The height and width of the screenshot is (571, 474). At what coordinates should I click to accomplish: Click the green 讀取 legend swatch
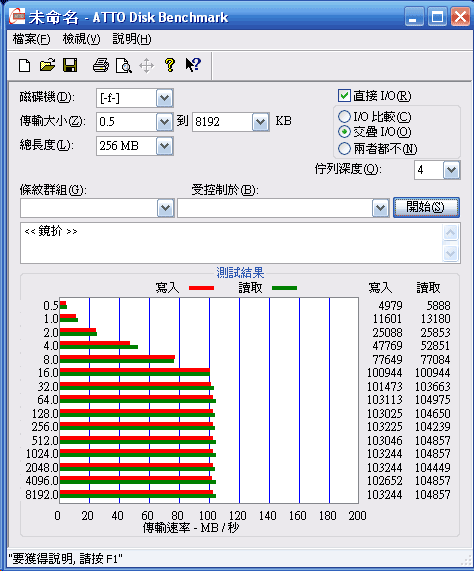click(284, 288)
